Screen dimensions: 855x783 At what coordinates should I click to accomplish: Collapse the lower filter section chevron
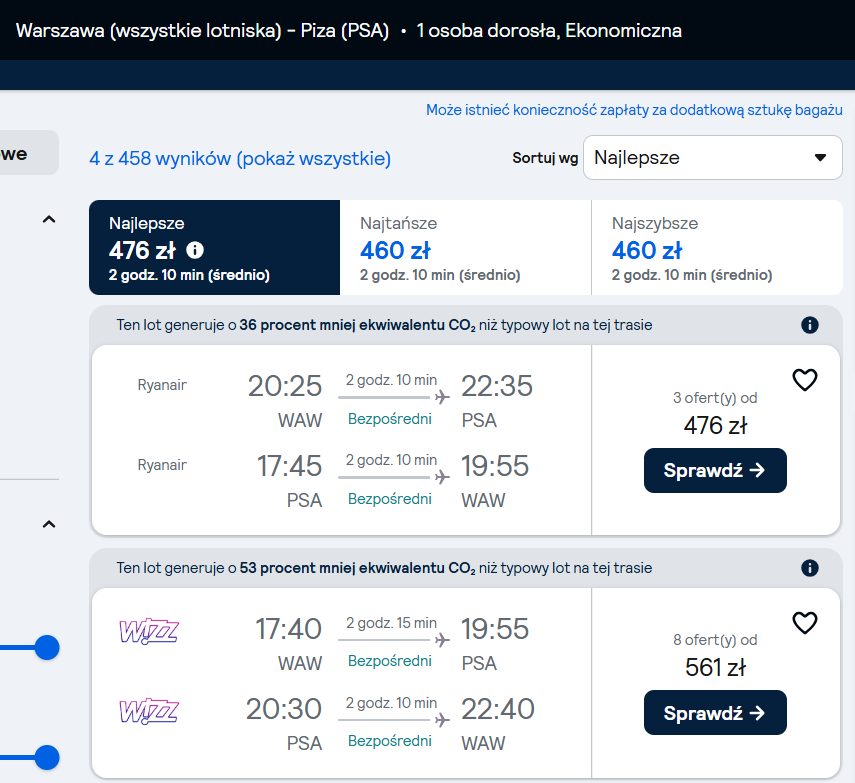coord(49,524)
